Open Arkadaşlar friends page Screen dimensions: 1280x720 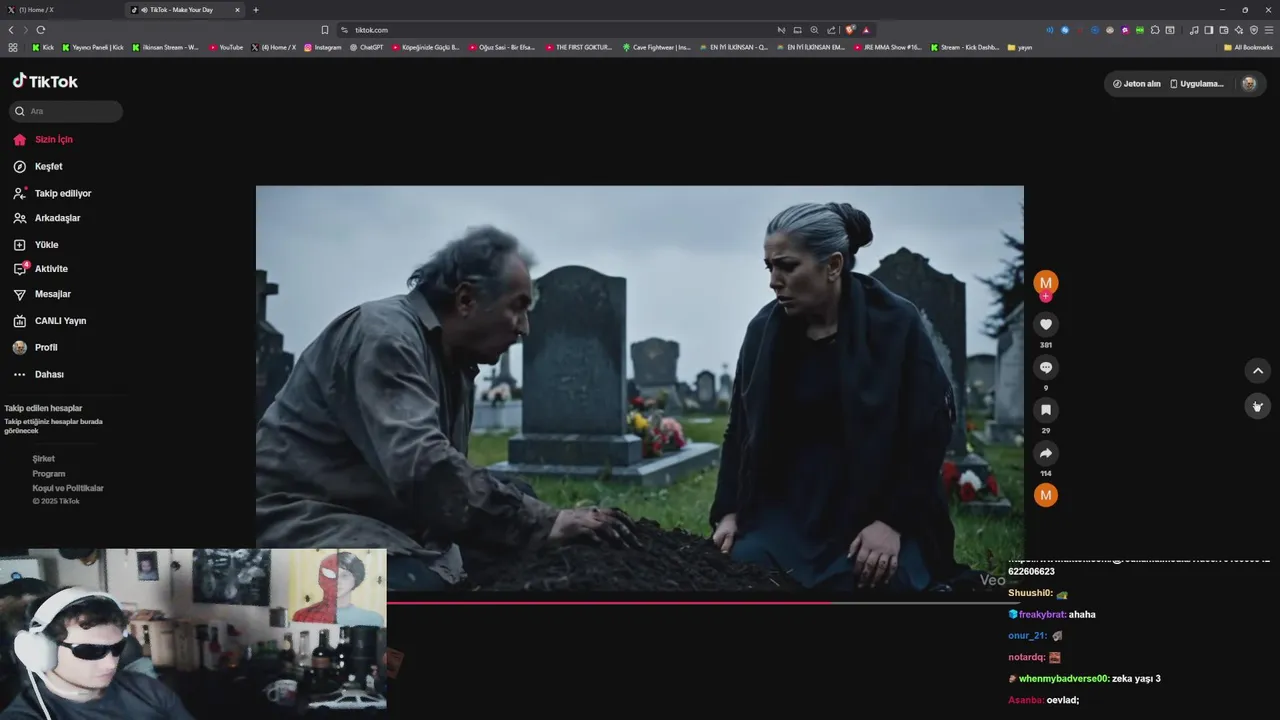click(x=46, y=218)
